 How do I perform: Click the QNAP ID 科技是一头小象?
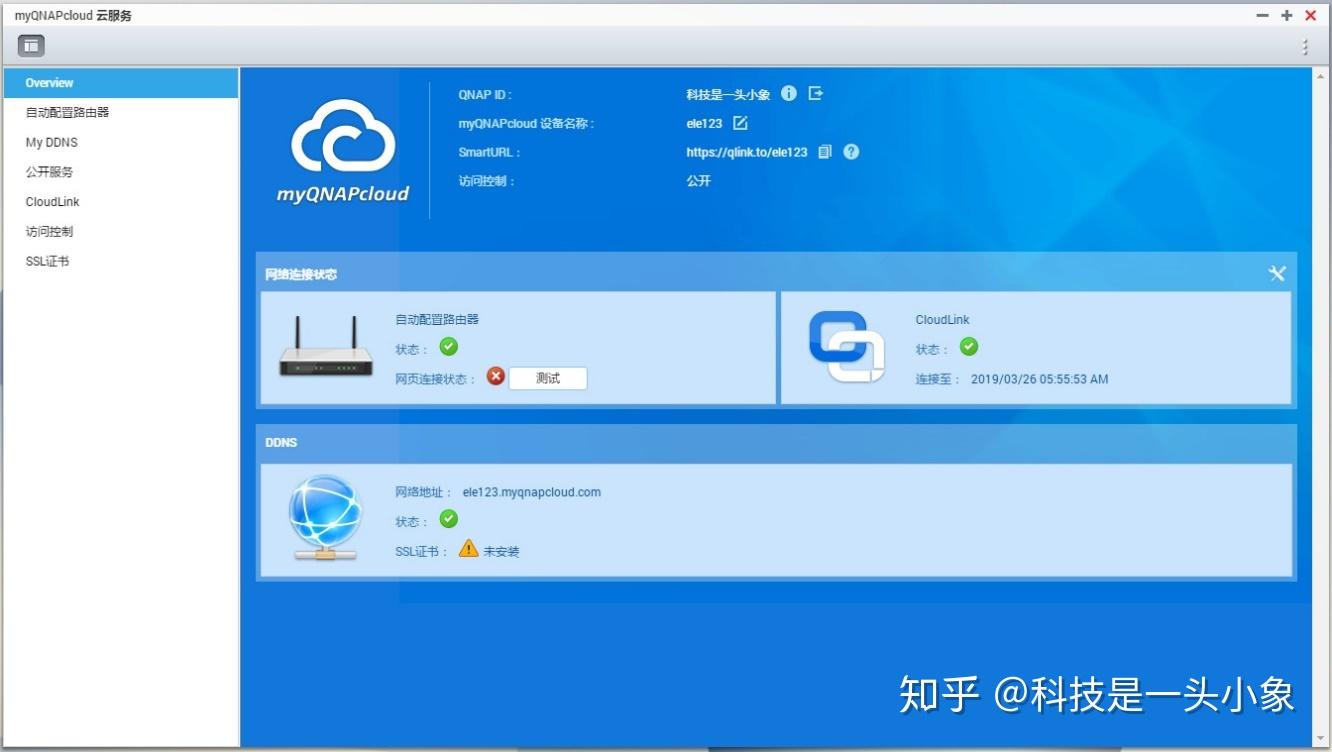[x=728, y=95]
